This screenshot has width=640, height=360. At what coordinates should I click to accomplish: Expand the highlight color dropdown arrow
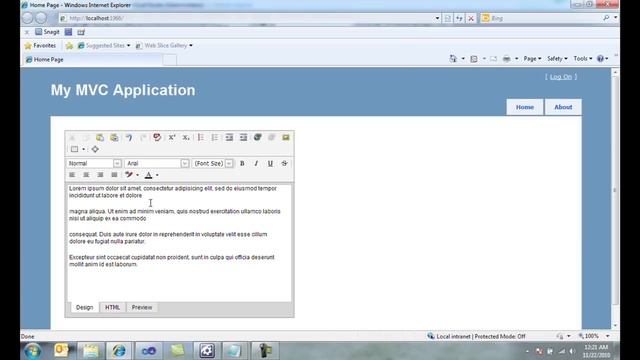(138, 175)
